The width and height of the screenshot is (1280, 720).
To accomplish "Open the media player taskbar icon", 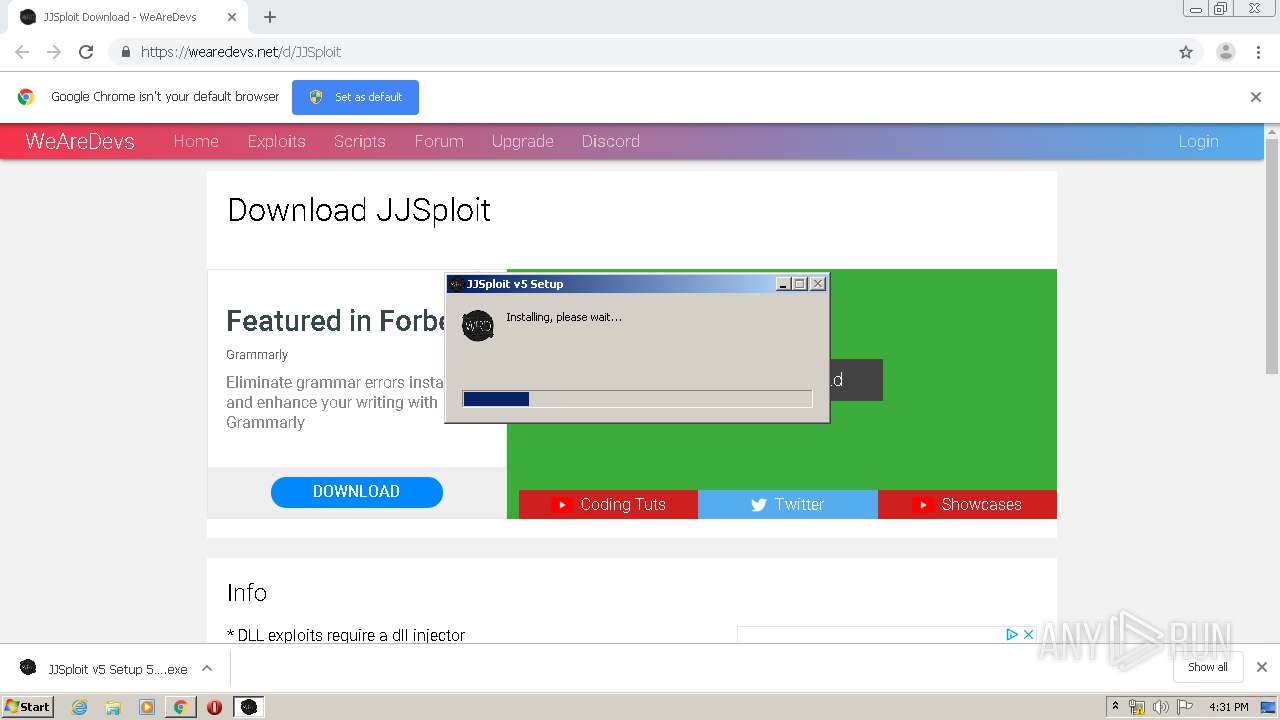I will tap(147, 707).
